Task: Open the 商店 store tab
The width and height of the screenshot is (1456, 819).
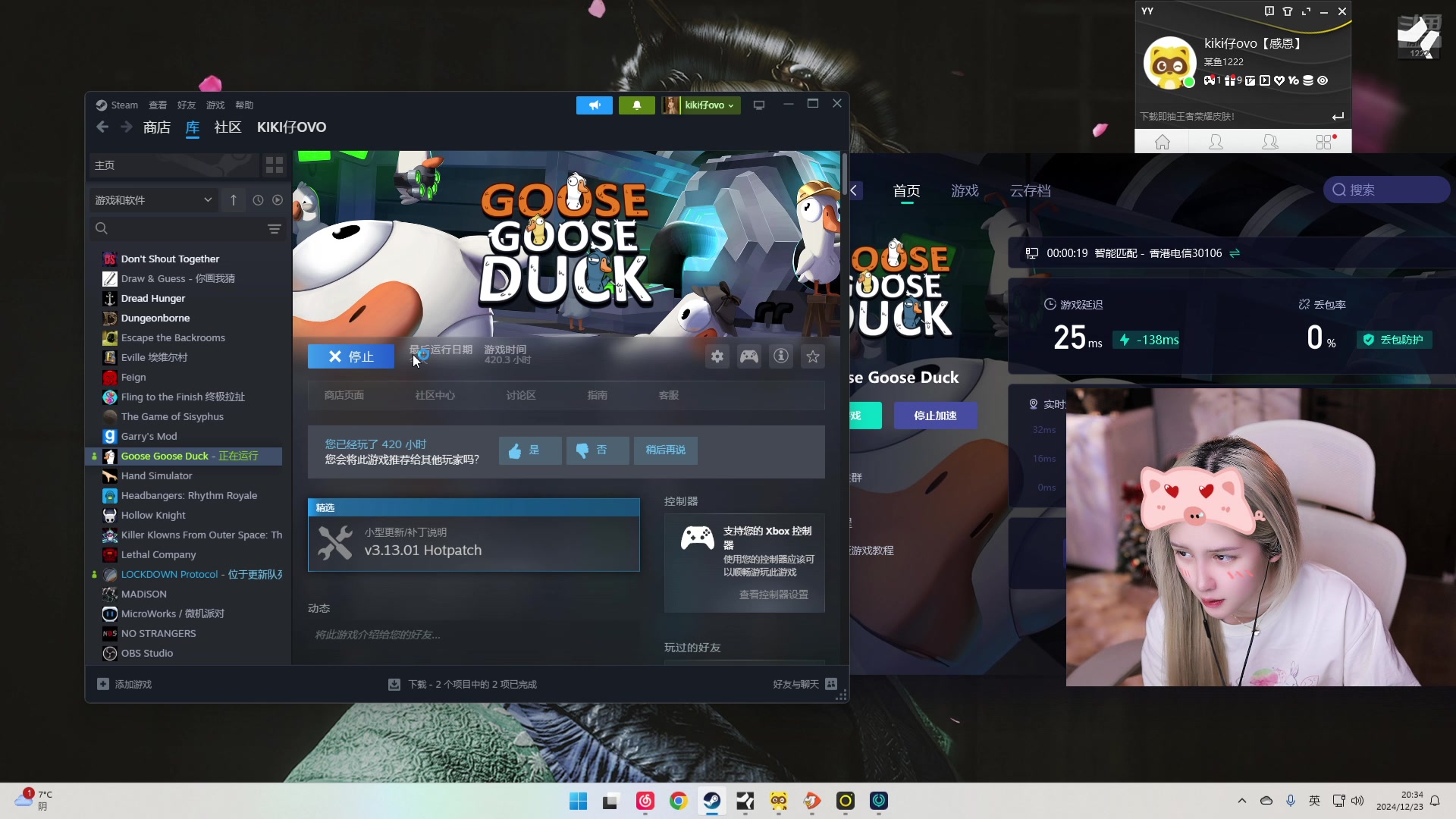Action: coord(157,127)
